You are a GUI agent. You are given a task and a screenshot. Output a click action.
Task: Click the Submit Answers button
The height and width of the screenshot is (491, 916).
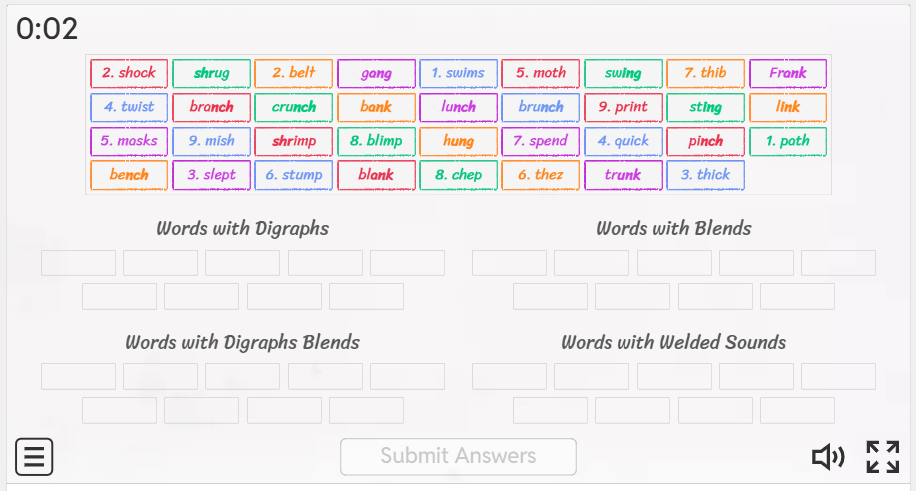tap(458, 457)
